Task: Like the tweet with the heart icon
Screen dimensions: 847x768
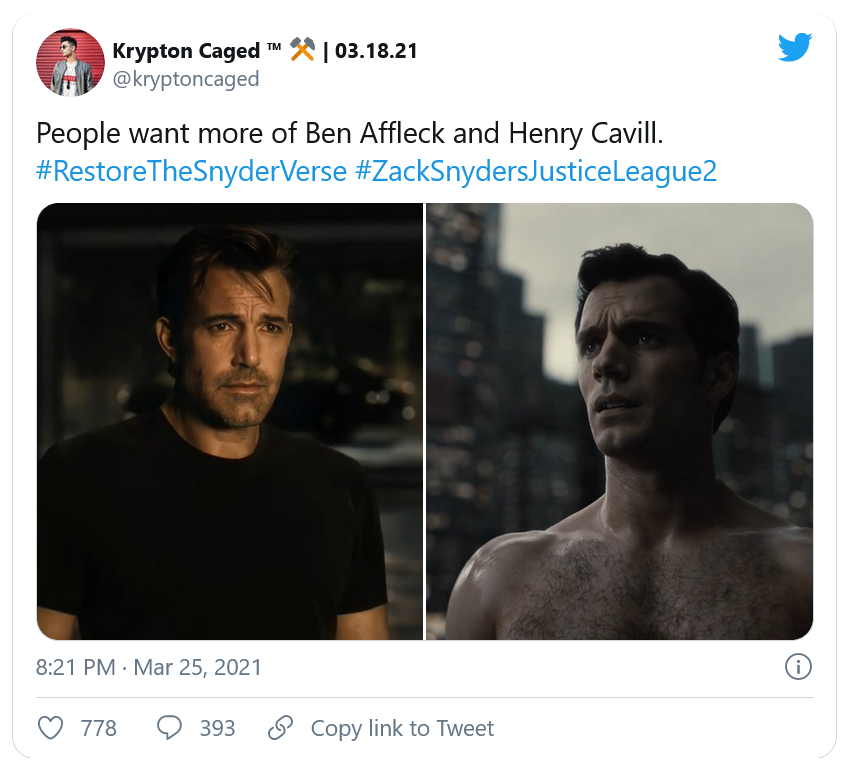Action: [51, 727]
